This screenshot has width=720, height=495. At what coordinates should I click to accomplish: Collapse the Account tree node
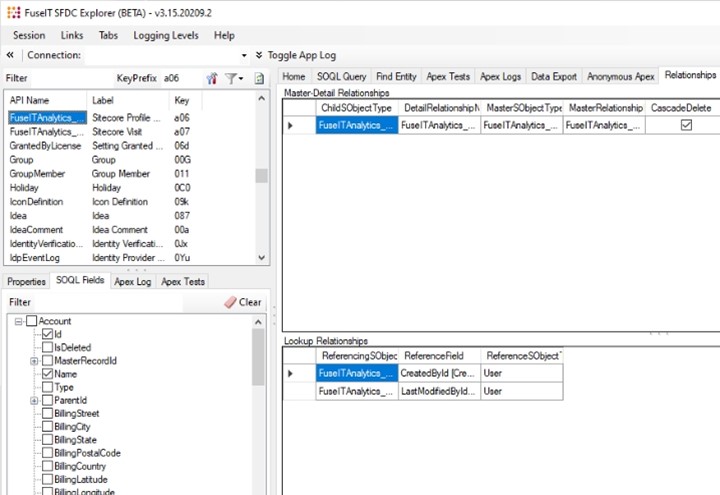click(18, 321)
